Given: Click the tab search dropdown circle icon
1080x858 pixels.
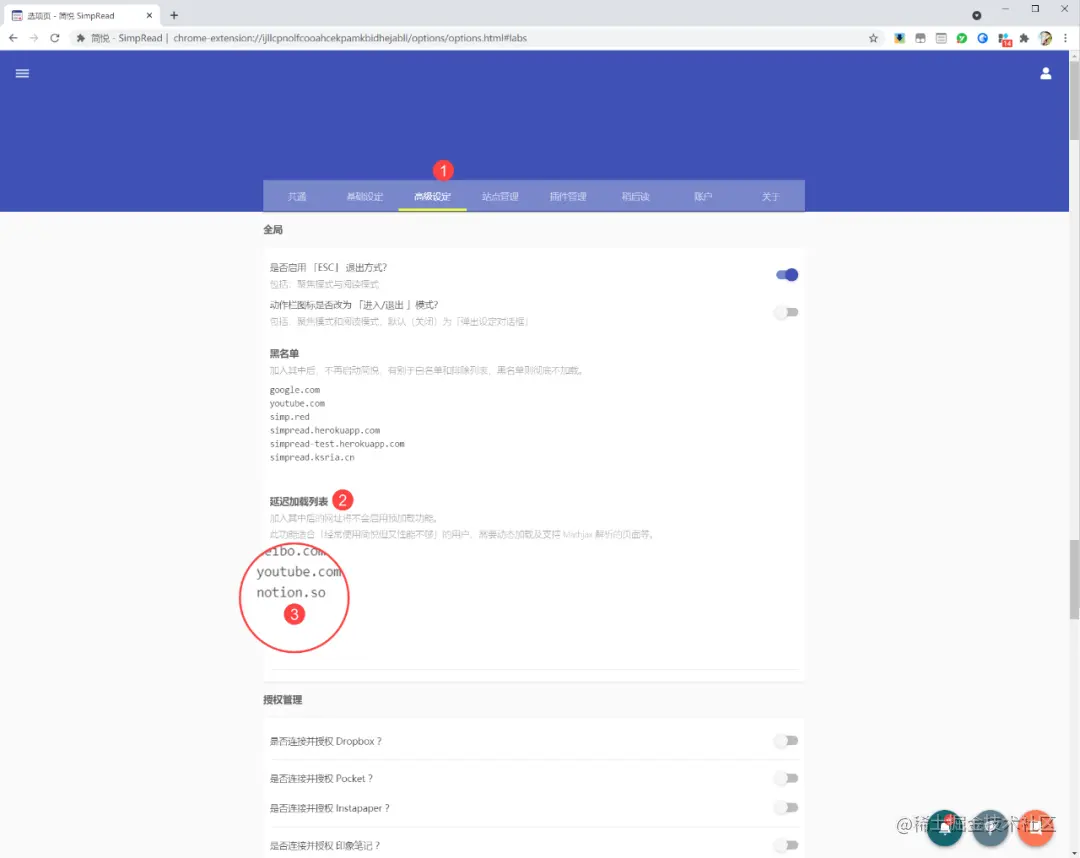Looking at the screenshot, I should click(977, 15).
